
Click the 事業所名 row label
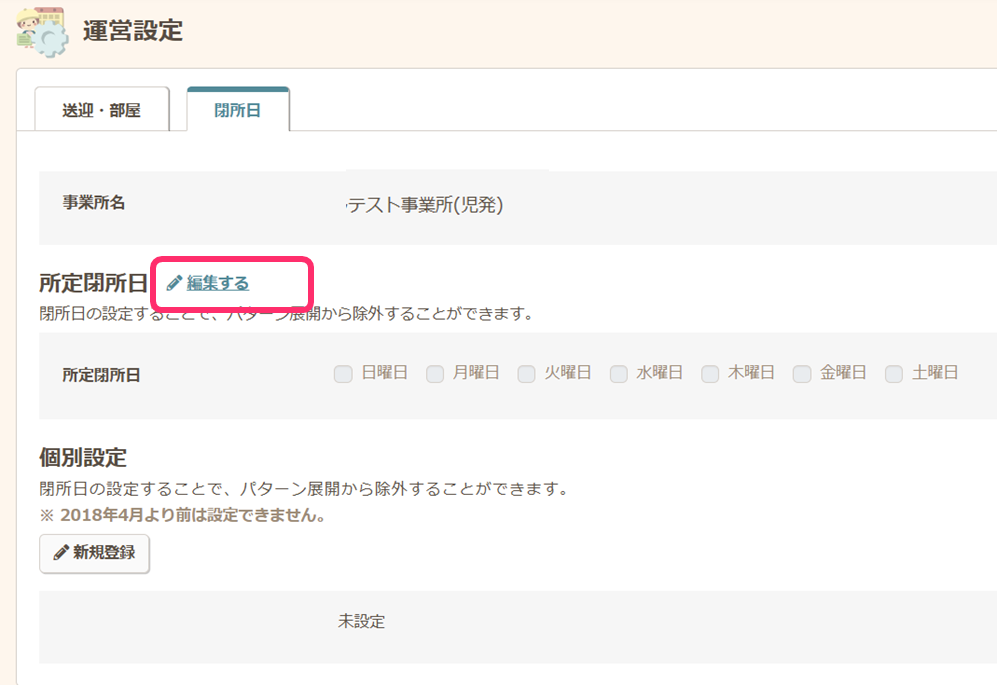point(94,202)
